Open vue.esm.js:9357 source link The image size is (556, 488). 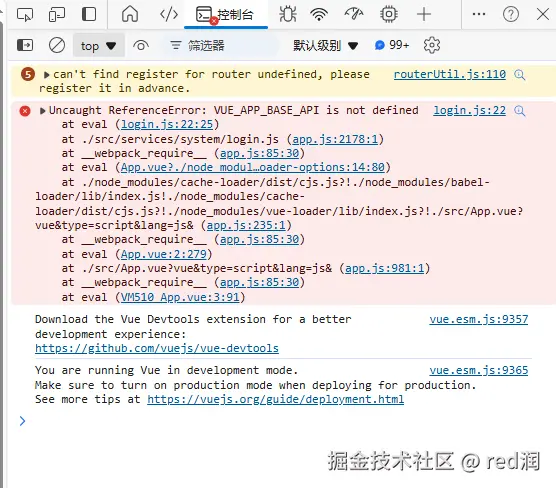tap(479, 319)
